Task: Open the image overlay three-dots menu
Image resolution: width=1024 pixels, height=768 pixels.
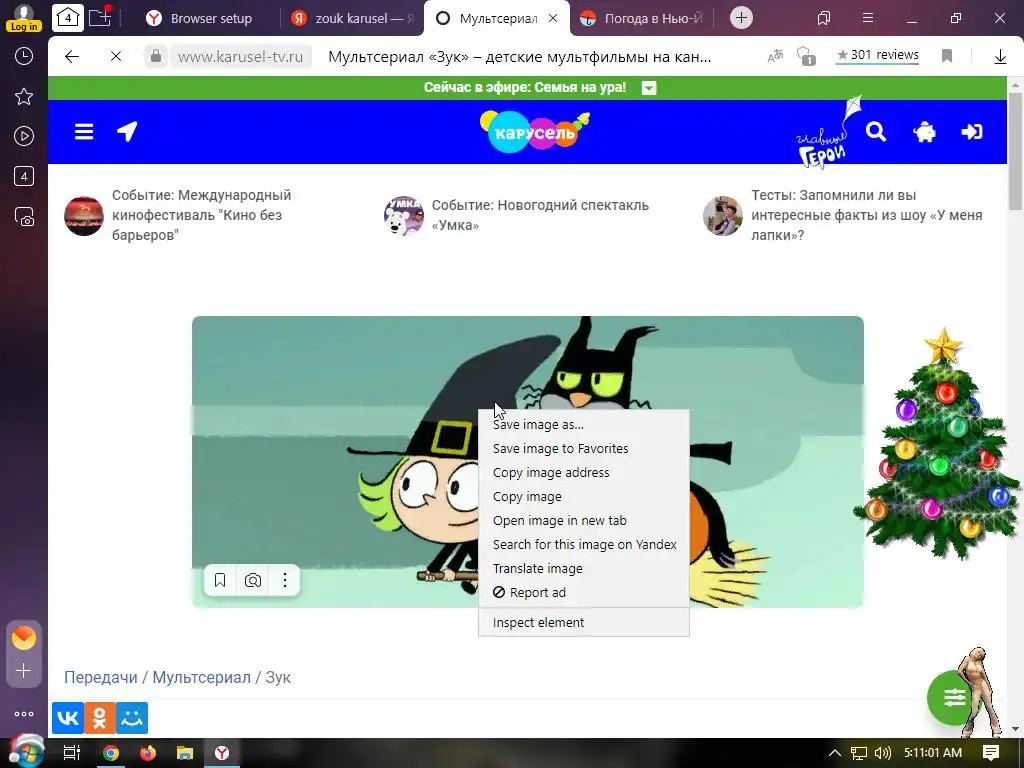Action: pyautogui.click(x=285, y=580)
